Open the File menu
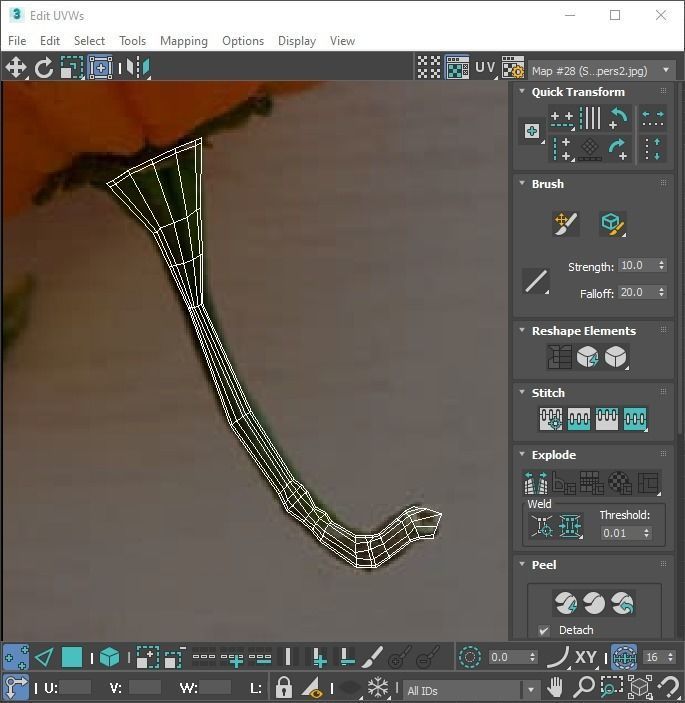Image resolution: width=685 pixels, height=703 pixels. pyautogui.click(x=17, y=41)
